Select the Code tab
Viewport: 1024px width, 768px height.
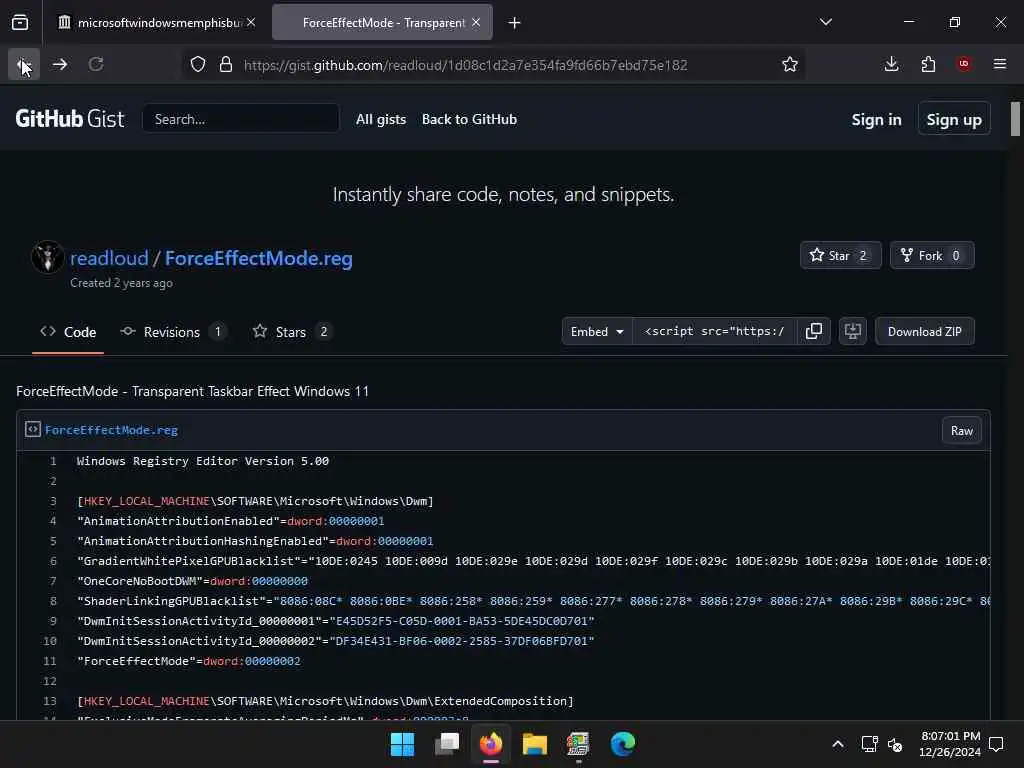(x=68, y=332)
